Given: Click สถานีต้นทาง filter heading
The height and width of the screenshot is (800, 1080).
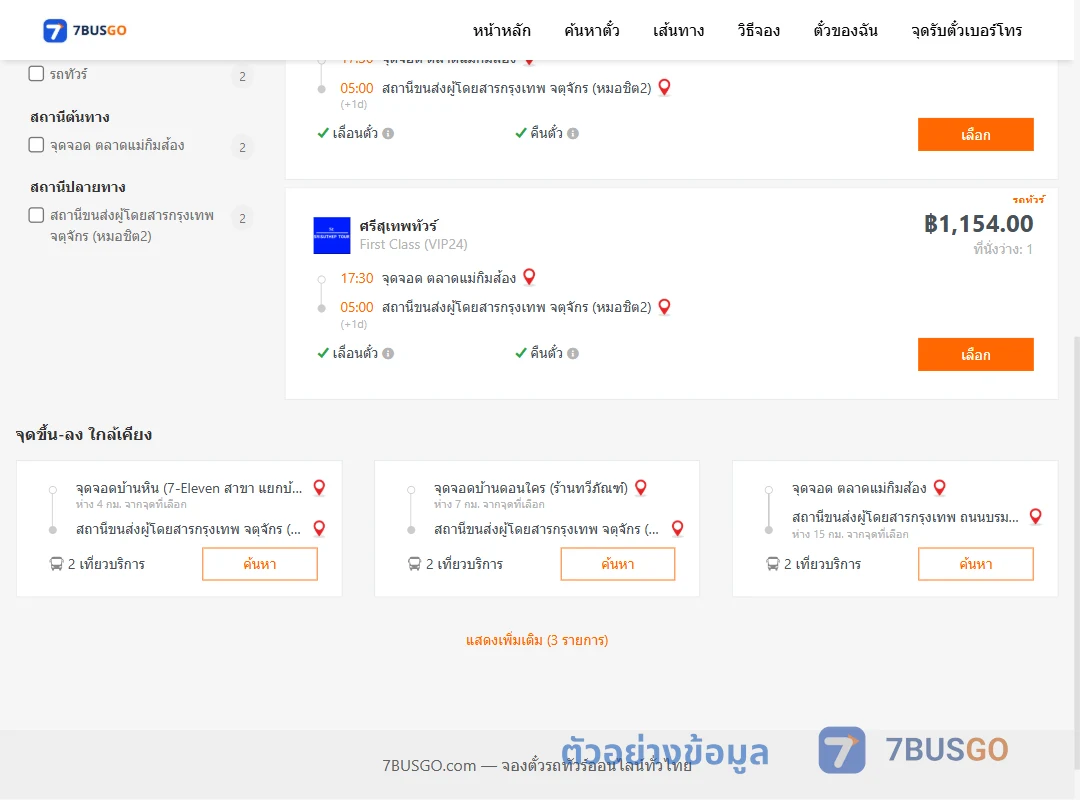Looking at the screenshot, I should pyautogui.click(x=70, y=117).
